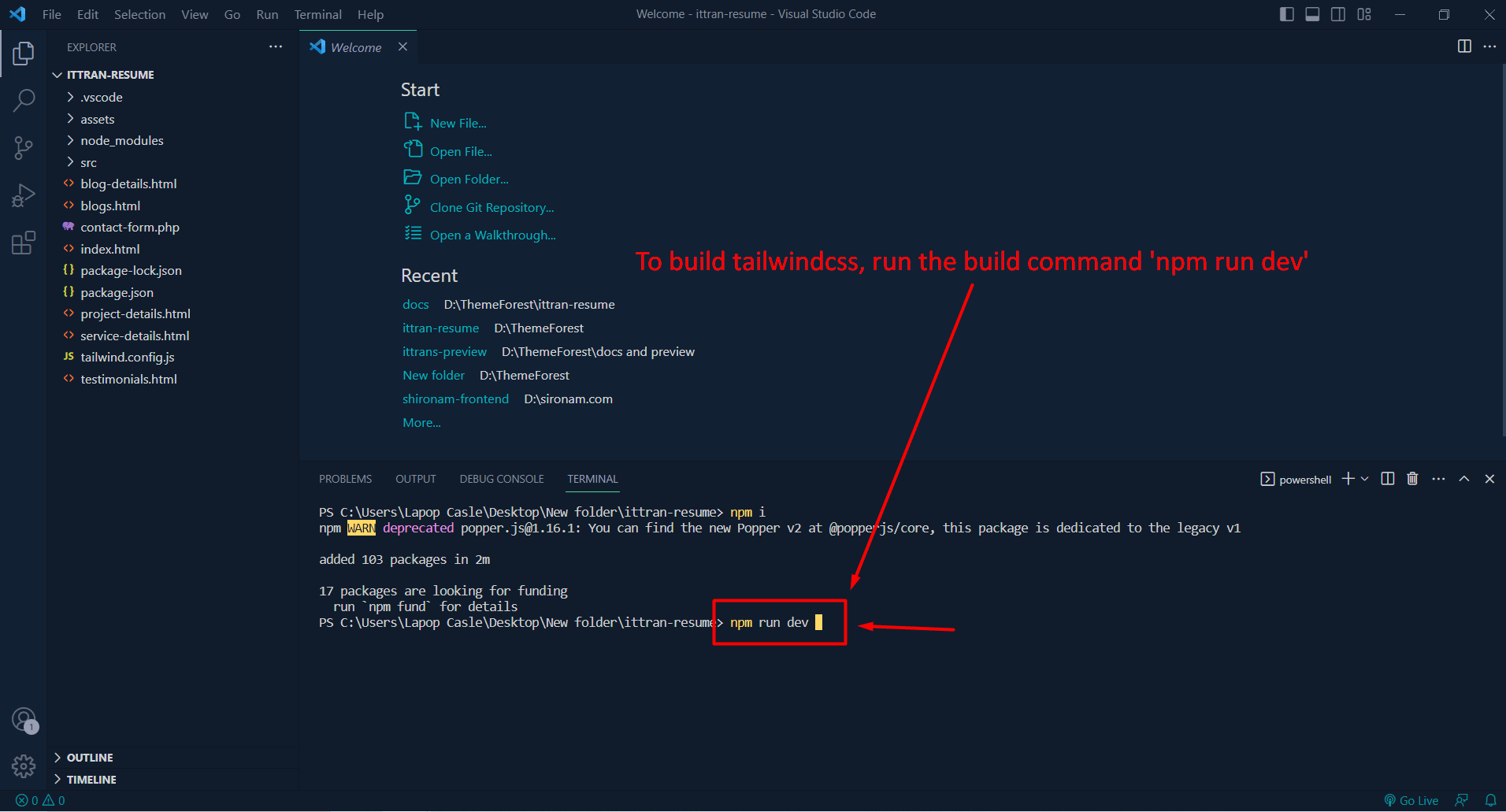Kill the terminal with trash icon

pyautogui.click(x=1412, y=479)
